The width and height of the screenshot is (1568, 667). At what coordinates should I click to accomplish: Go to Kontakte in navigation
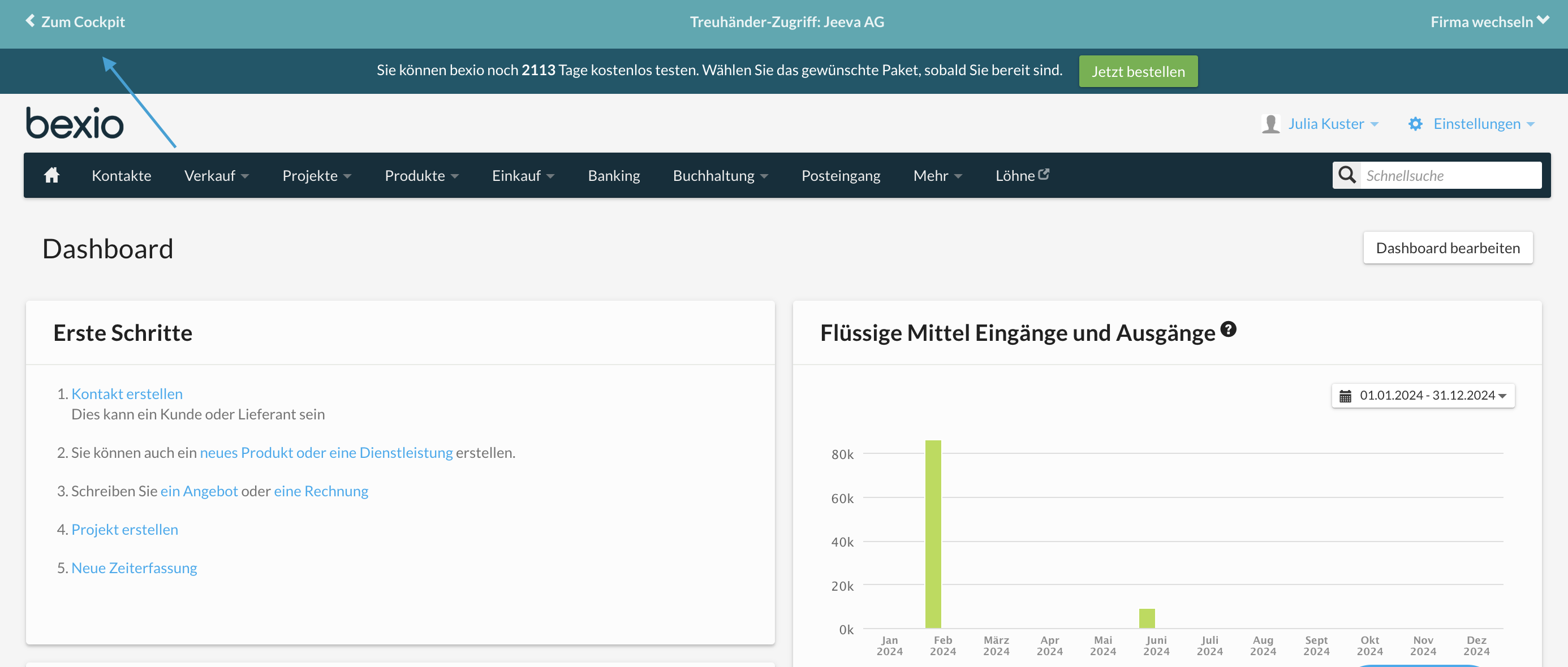click(x=121, y=176)
